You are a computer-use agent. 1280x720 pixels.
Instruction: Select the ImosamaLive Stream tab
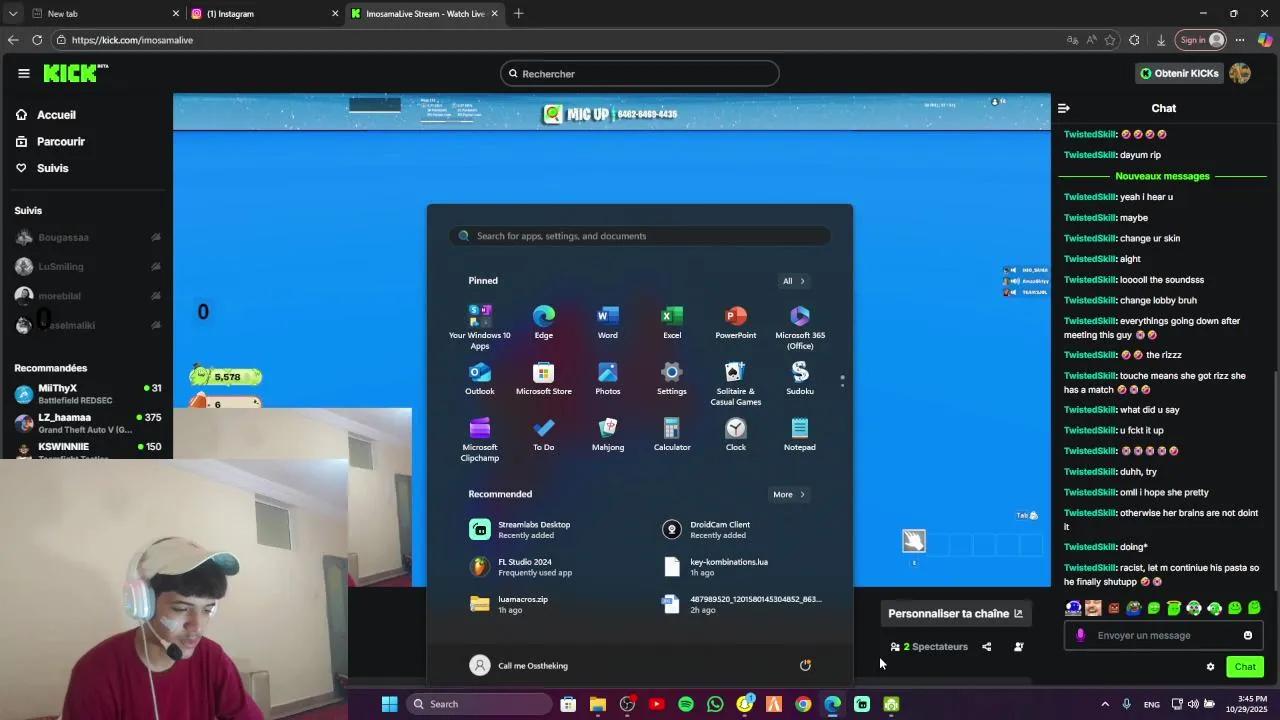425,14
